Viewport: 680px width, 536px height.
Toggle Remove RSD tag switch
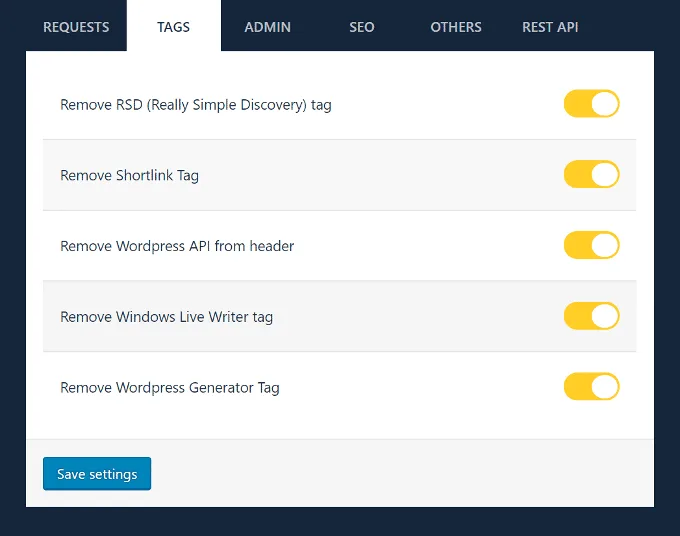pos(592,104)
